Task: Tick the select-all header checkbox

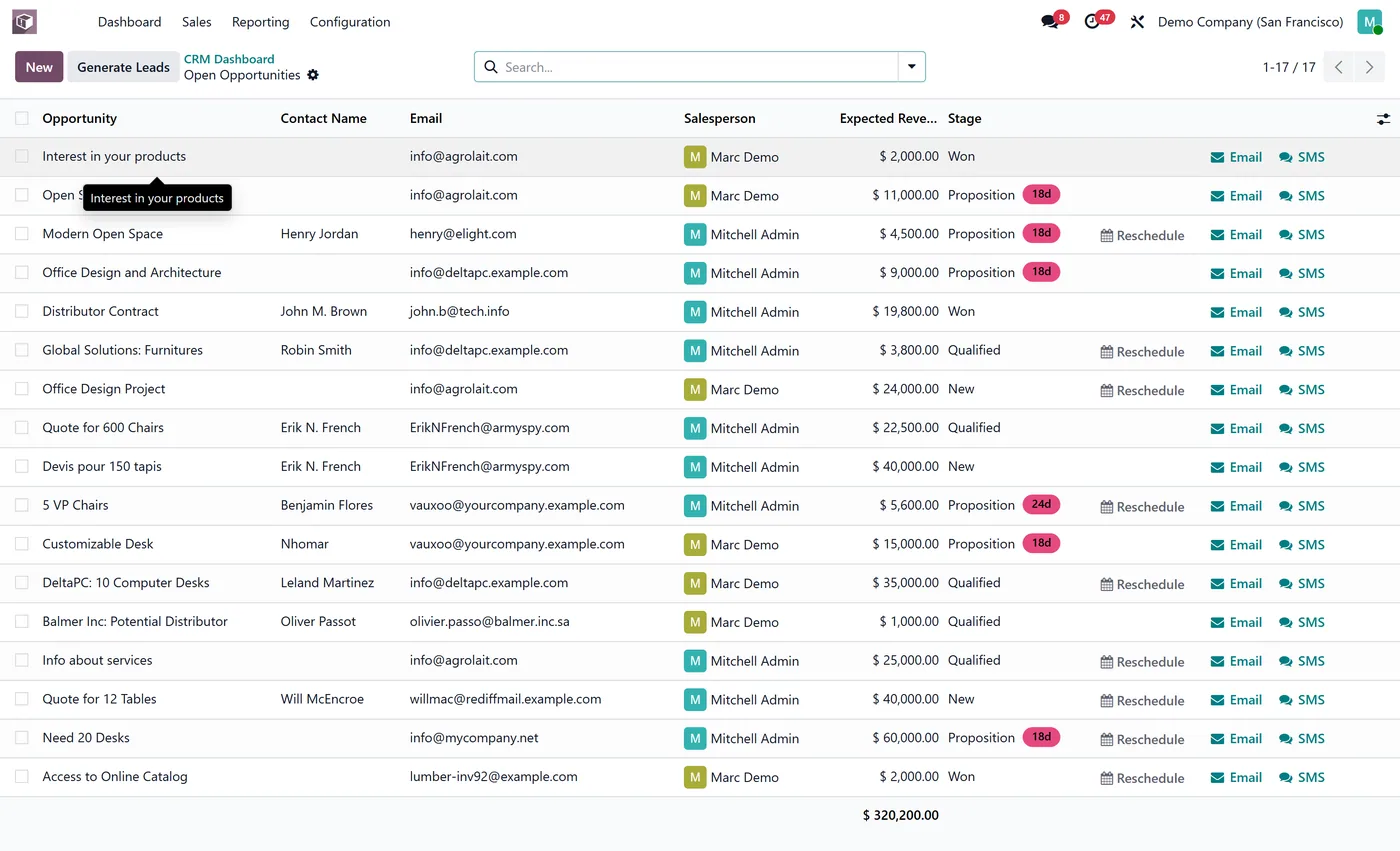Action: [22, 118]
